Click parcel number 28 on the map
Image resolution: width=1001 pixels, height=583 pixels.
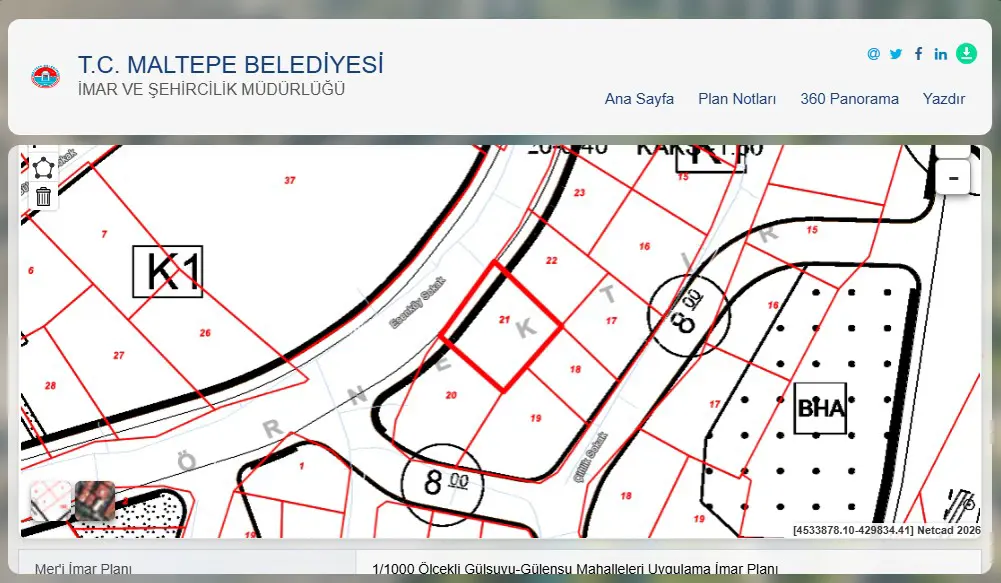[50, 385]
